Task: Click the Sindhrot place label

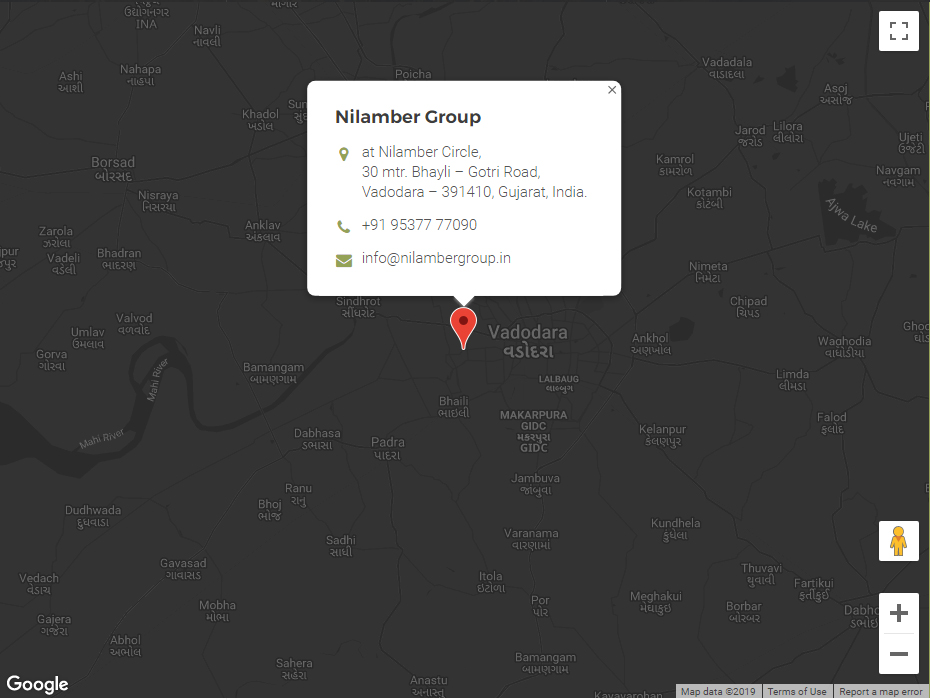Action: tap(358, 307)
